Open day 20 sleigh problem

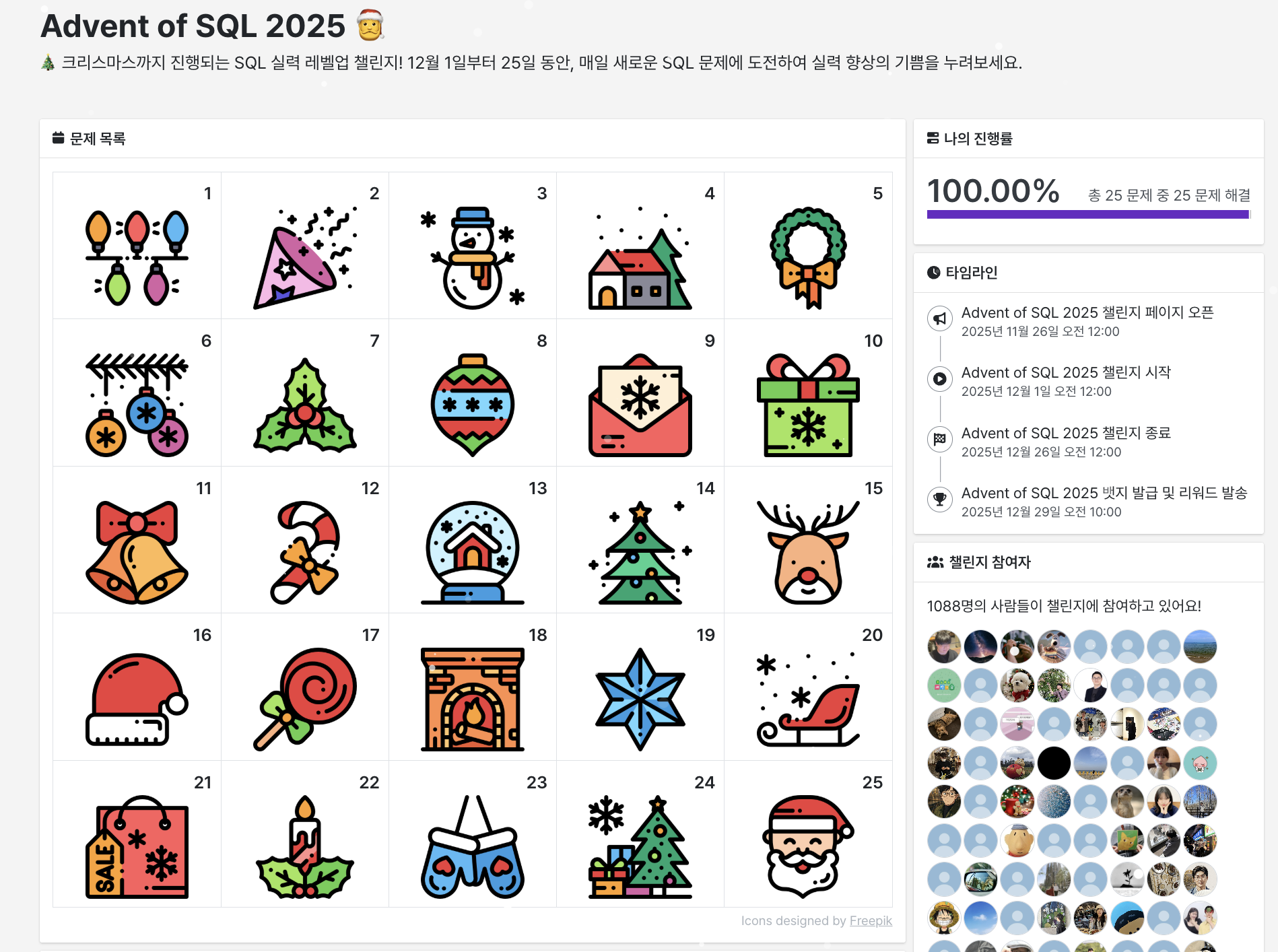pyautogui.click(x=808, y=687)
